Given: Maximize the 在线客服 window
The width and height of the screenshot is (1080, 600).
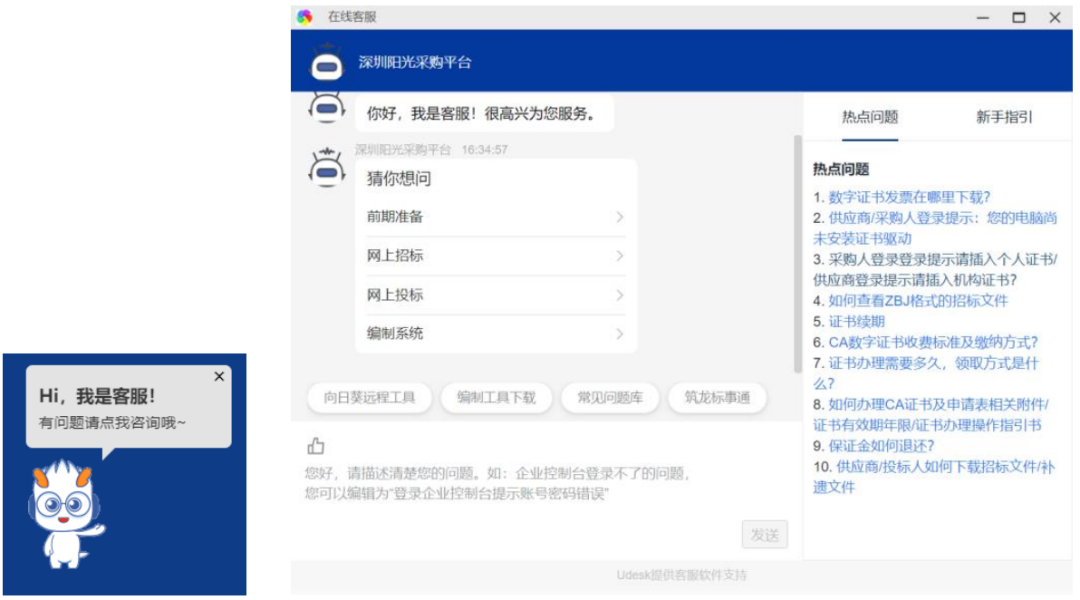Looking at the screenshot, I should pyautogui.click(x=1018, y=17).
